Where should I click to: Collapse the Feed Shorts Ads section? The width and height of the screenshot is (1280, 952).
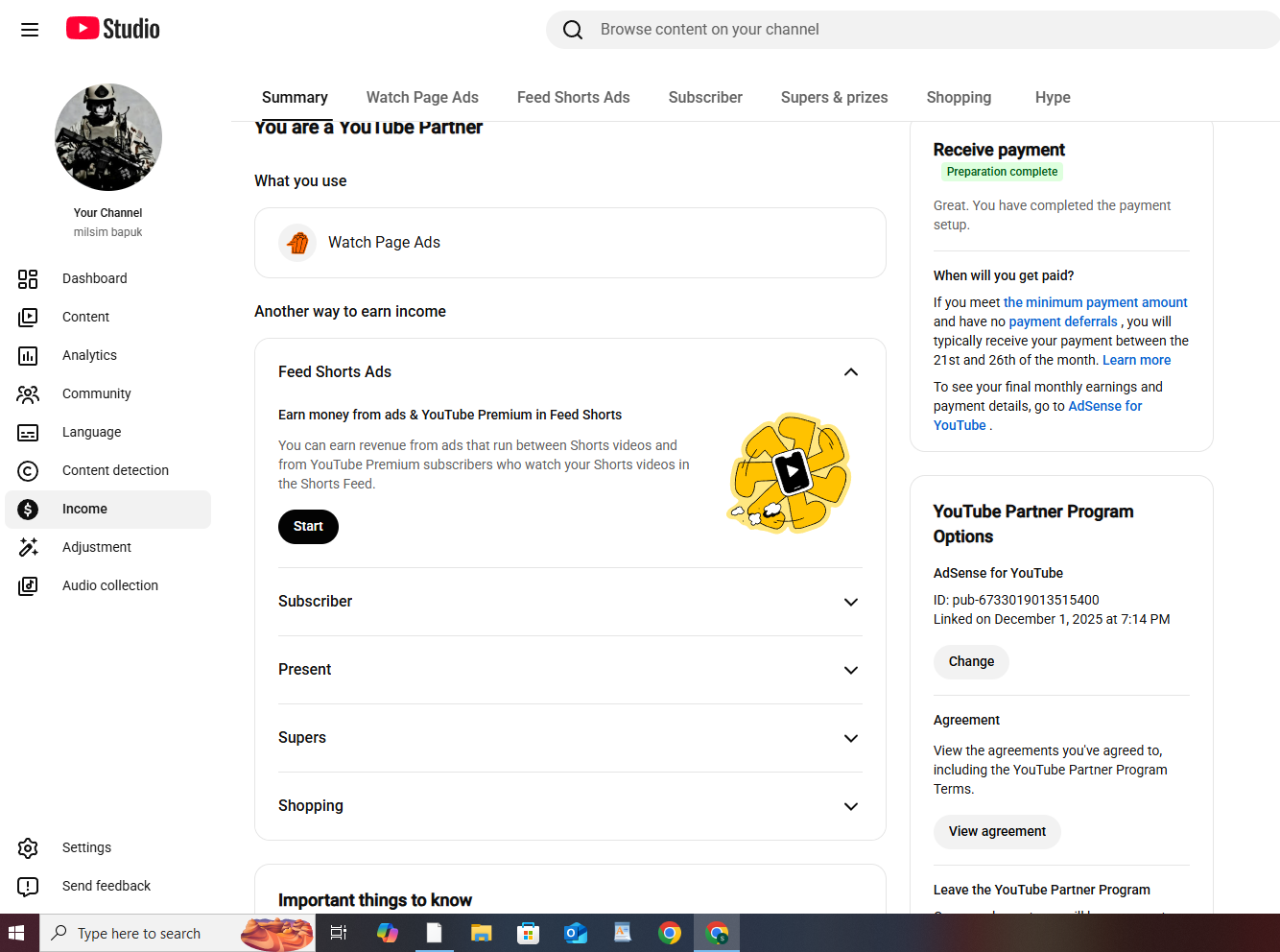850,372
